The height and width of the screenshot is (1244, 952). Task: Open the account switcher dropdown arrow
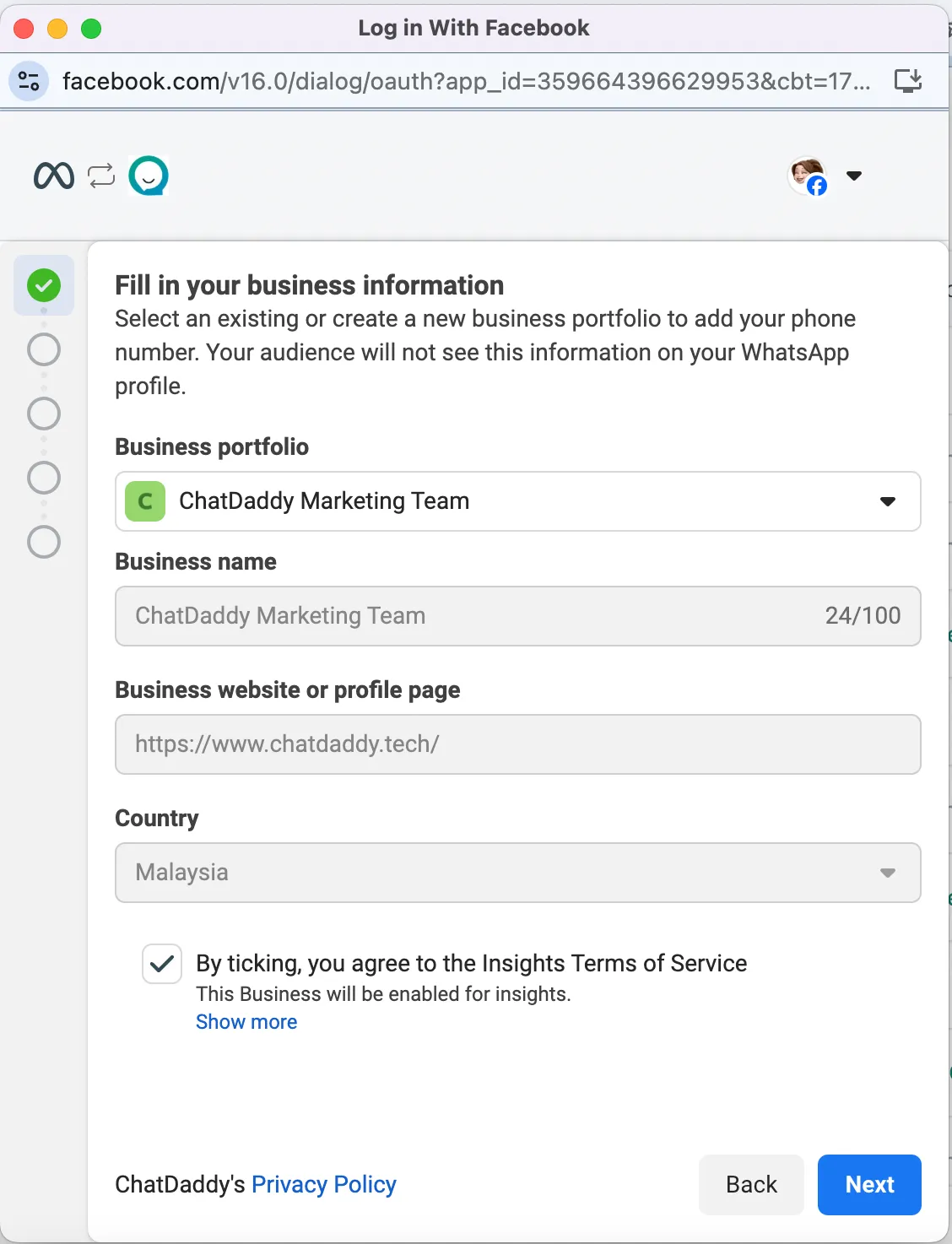pyautogui.click(x=854, y=176)
